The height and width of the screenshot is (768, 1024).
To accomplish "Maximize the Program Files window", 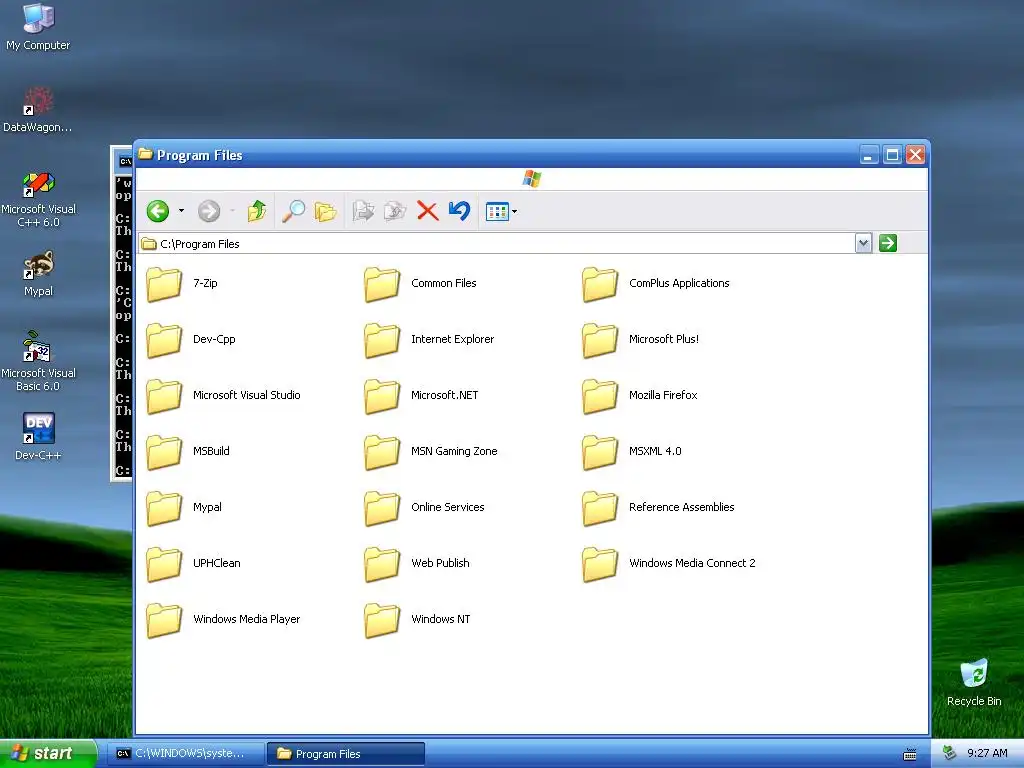I will [892, 155].
